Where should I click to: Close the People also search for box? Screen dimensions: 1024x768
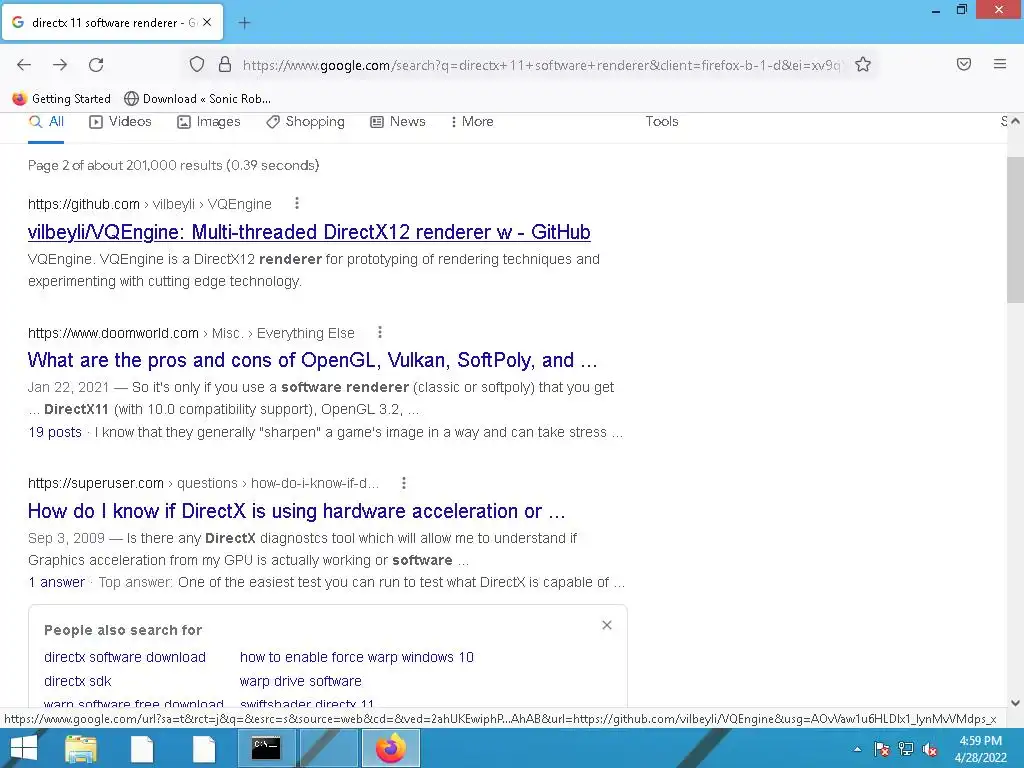[x=607, y=625]
